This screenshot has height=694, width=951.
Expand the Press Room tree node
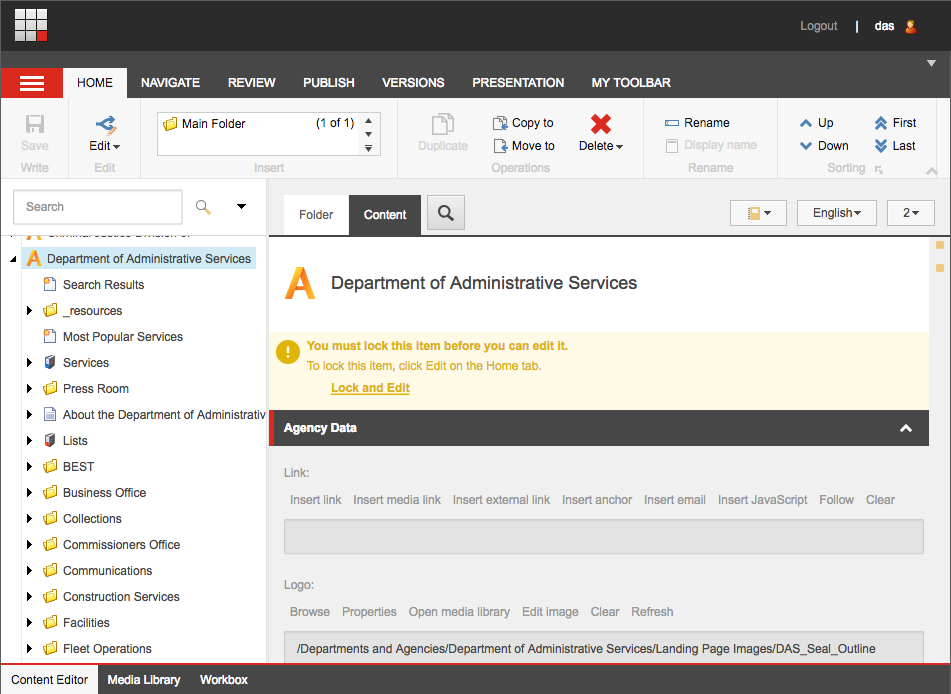tap(30, 389)
